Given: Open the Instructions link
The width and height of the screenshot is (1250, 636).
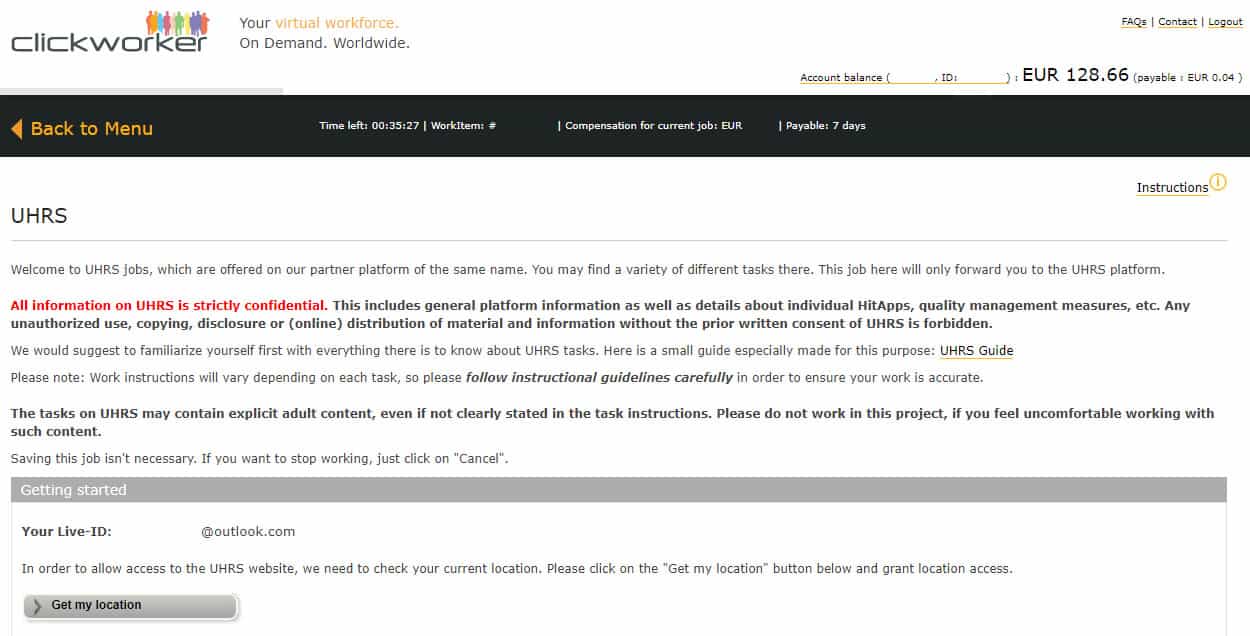Looking at the screenshot, I should tap(1172, 188).
